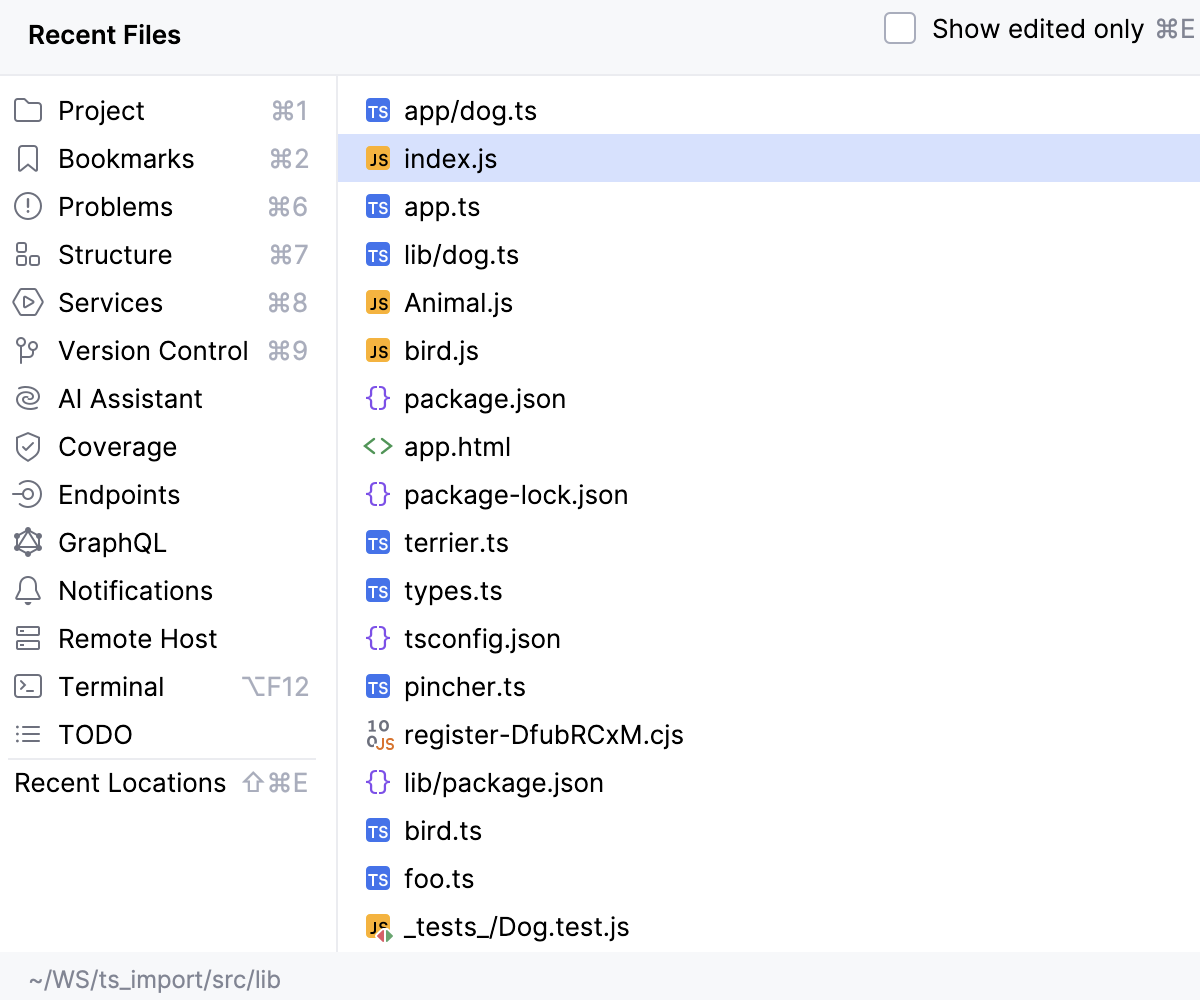Open the Notifications panel
Image resolution: width=1200 pixels, height=1000 pixels.
136,590
